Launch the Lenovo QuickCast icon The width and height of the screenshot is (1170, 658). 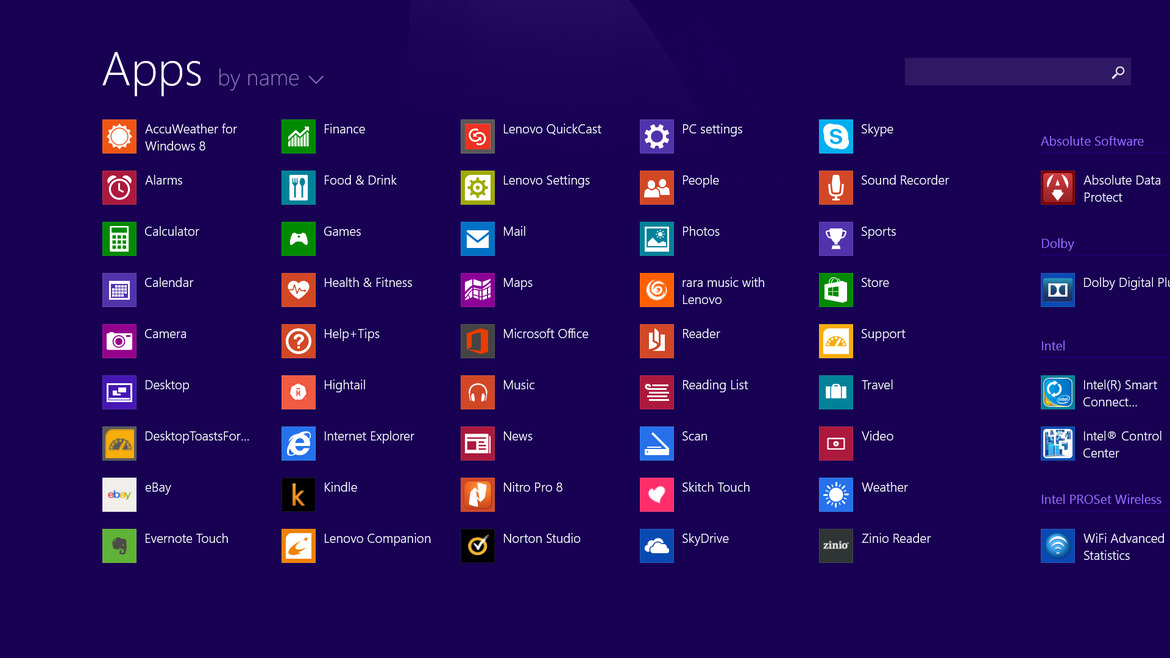[478, 137]
